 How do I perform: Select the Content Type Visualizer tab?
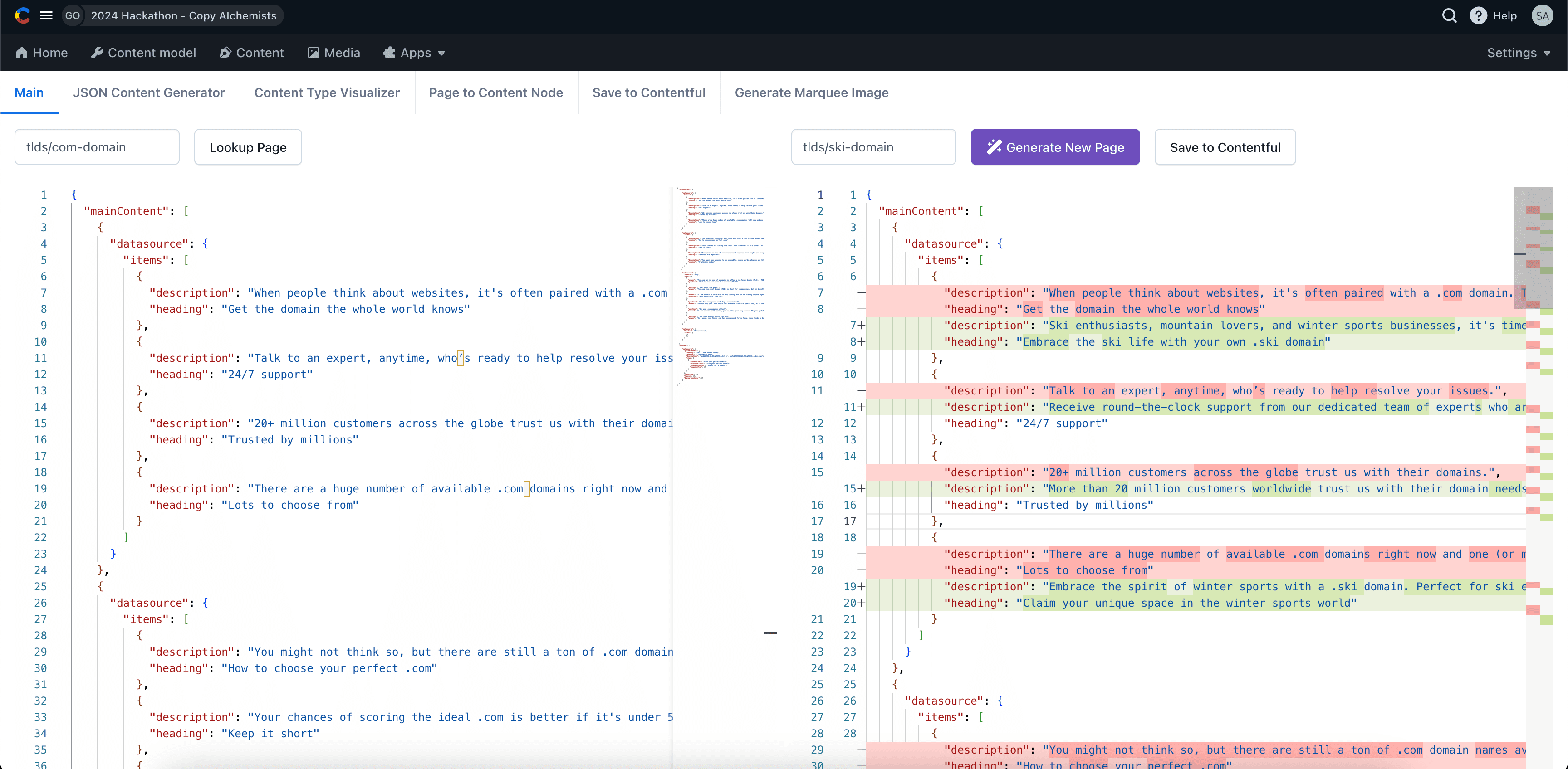327,92
